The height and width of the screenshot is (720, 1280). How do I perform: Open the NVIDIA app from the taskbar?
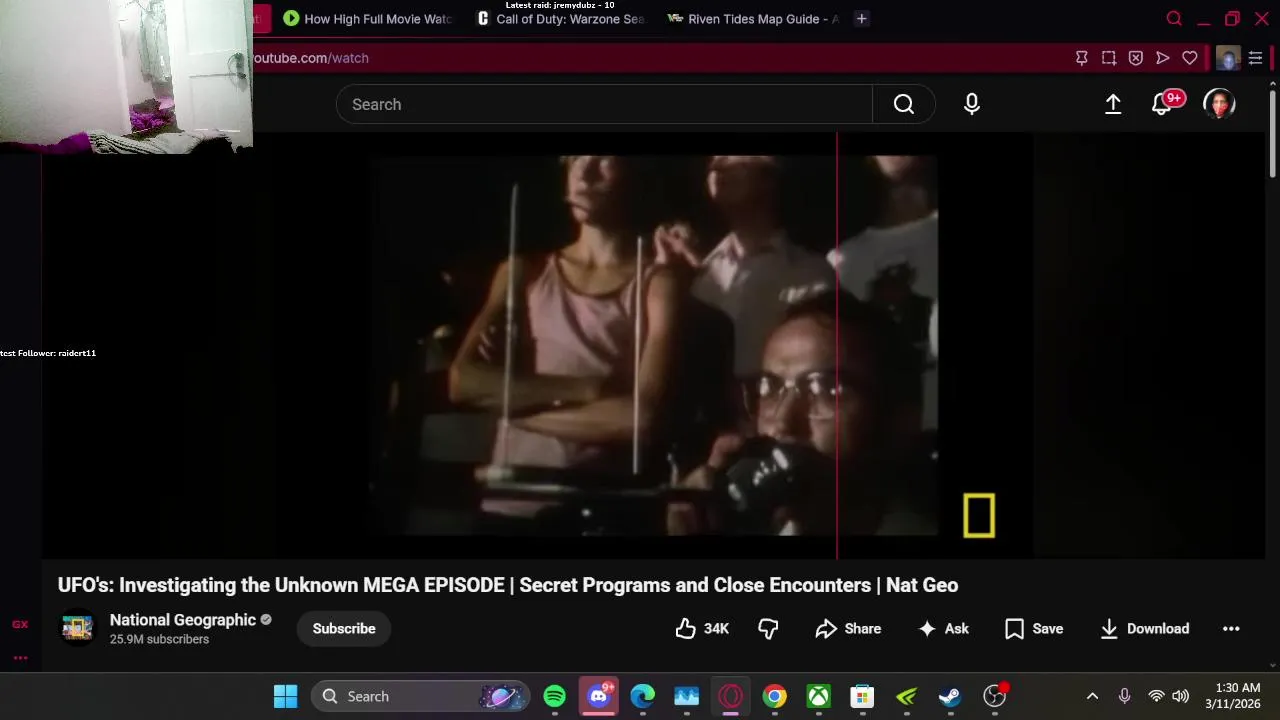(x=907, y=696)
